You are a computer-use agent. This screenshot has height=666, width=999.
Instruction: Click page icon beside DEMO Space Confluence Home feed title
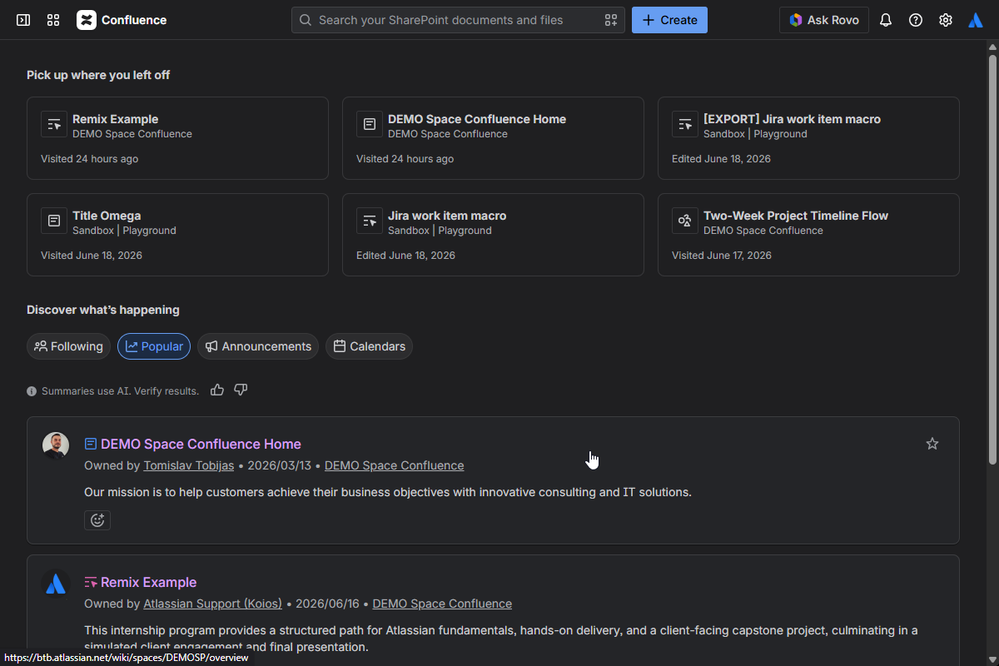pyautogui.click(x=90, y=444)
